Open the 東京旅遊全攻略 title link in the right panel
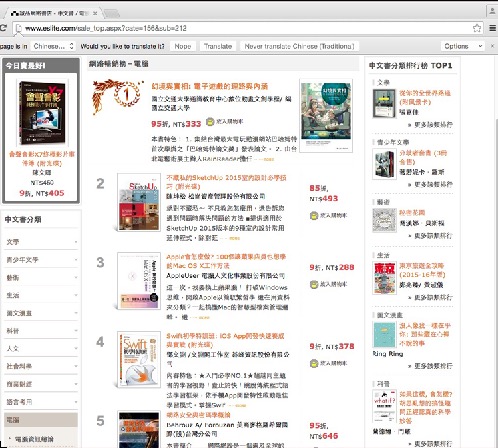 (422, 270)
